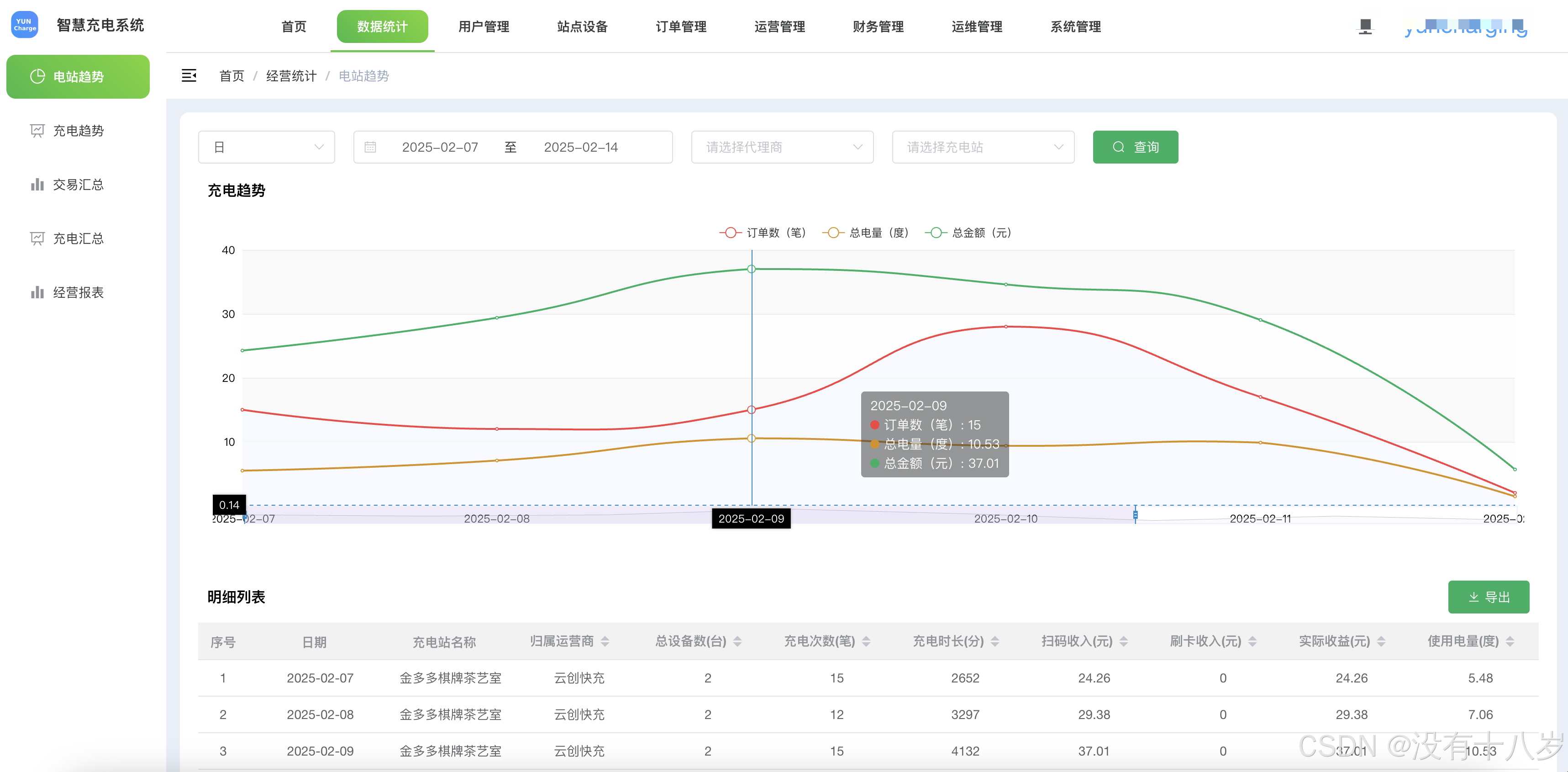Toggle 订单数（笔）legend series
This screenshot has height=772, width=1568.
tap(763, 233)
